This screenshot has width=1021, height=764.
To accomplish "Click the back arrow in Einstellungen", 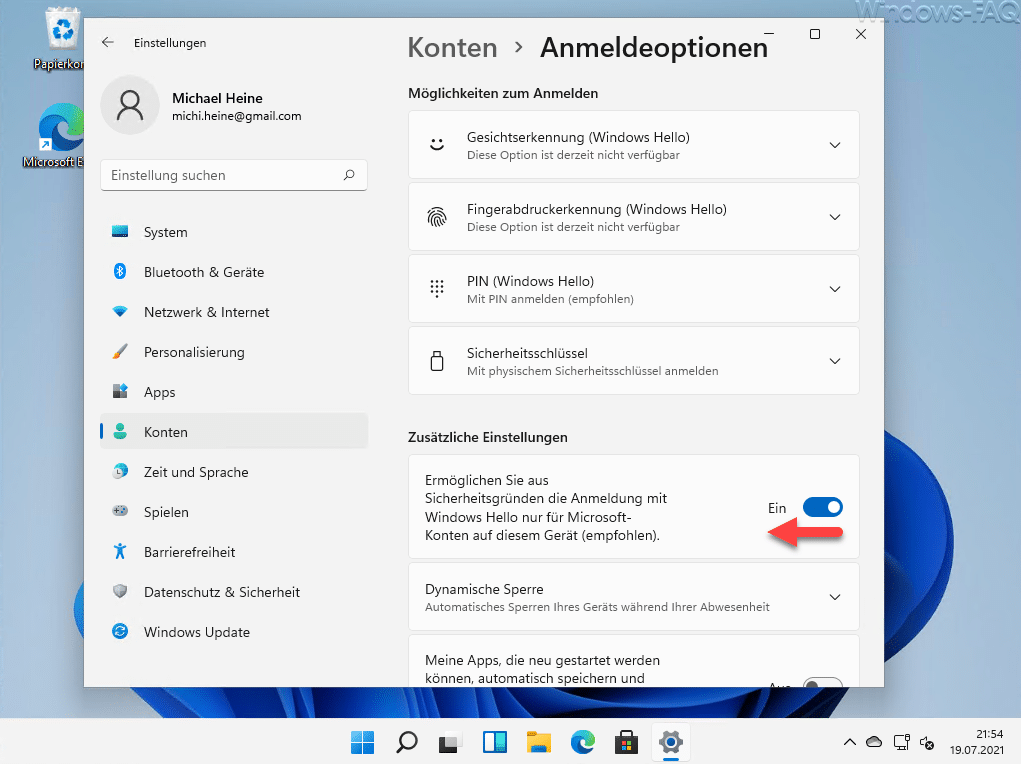I will [107, 42].
